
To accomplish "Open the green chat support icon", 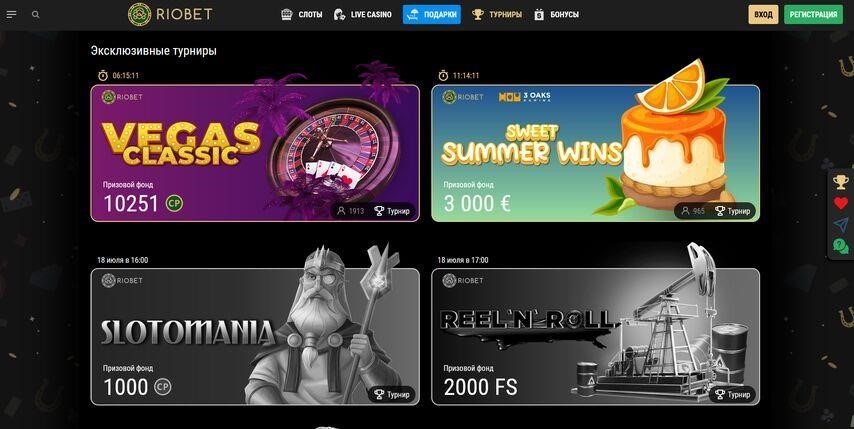I will point(841,246).
